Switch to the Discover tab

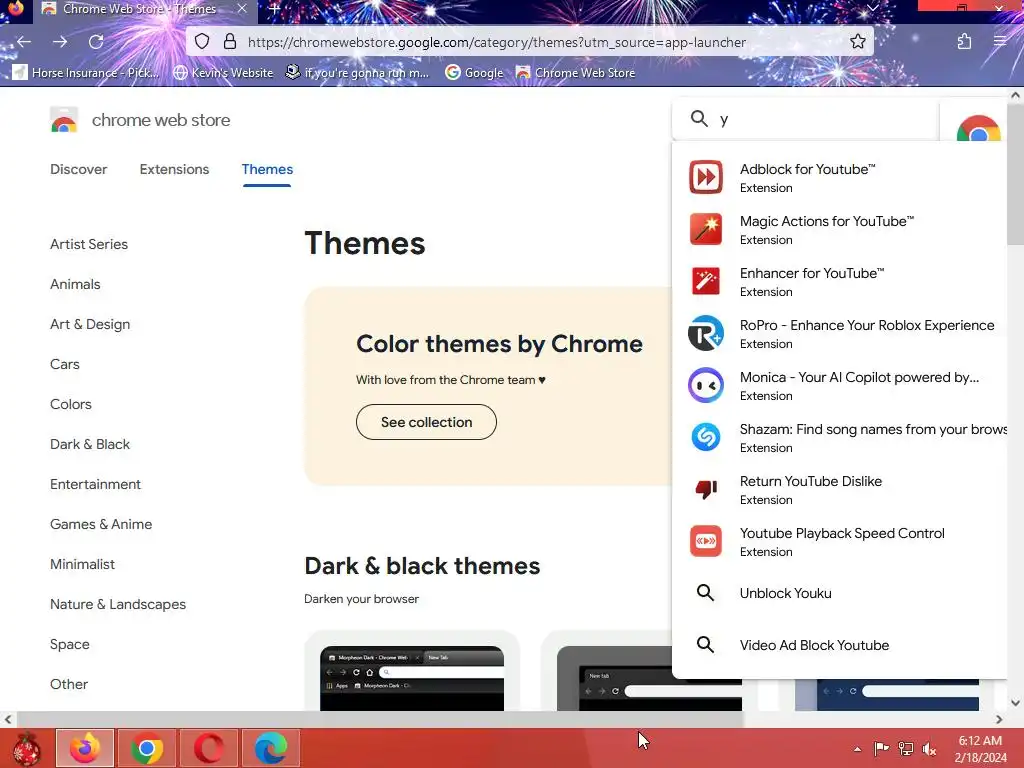(78, 169)
